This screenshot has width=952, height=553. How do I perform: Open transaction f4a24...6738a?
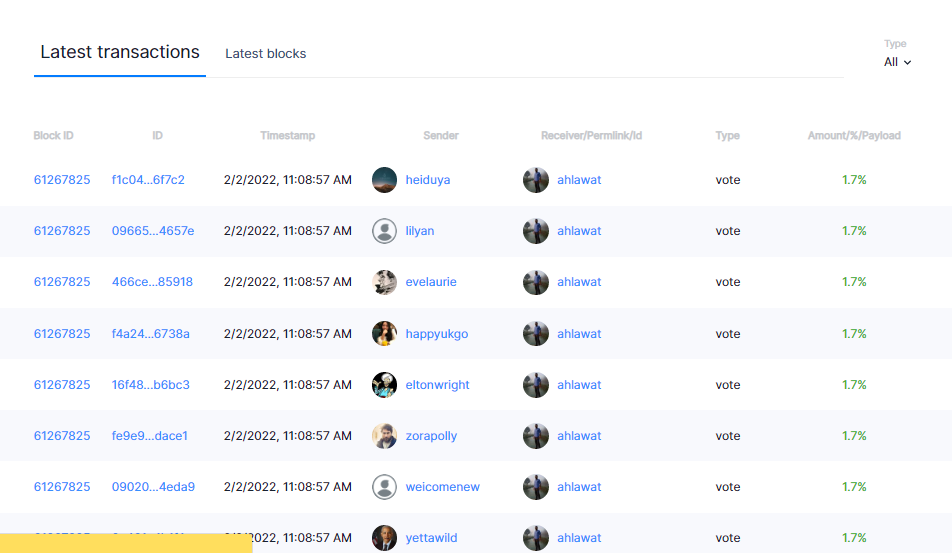pyautogui.click(x=151, y=333)
